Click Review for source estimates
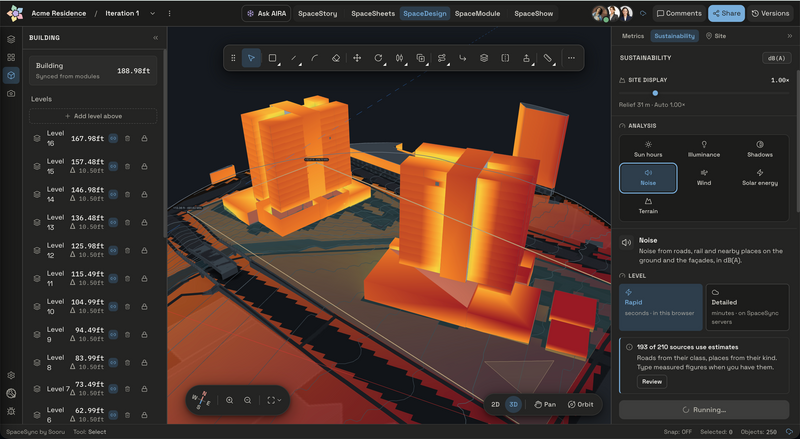Screen dimensions: 800x439 tap(652, 381)
